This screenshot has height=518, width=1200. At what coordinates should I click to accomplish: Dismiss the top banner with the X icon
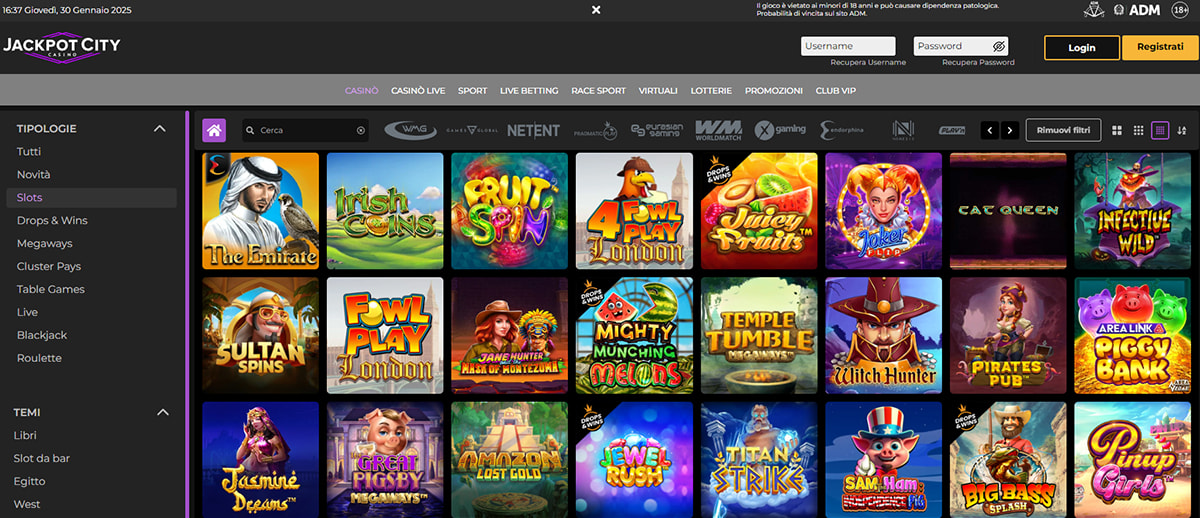[x=596, y=9]
